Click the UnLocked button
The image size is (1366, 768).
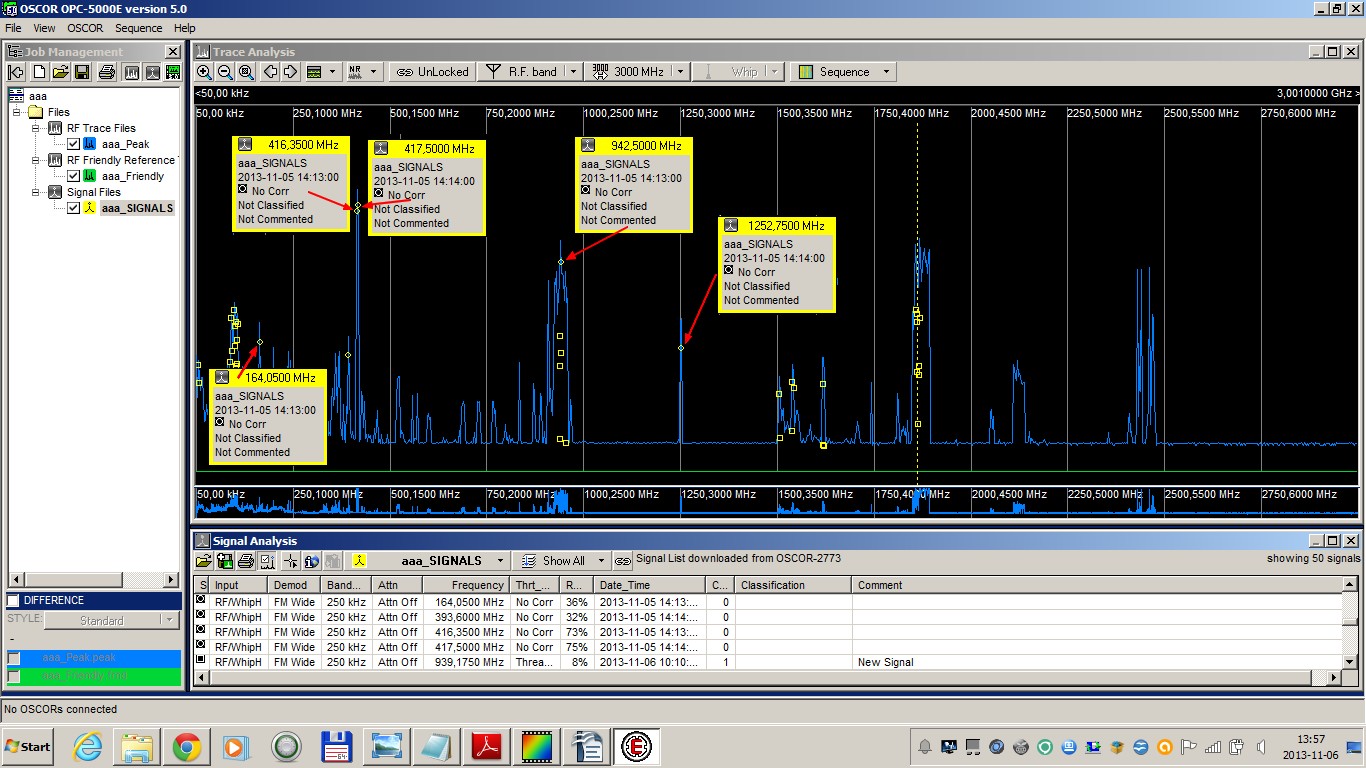[x=431, y=72]
